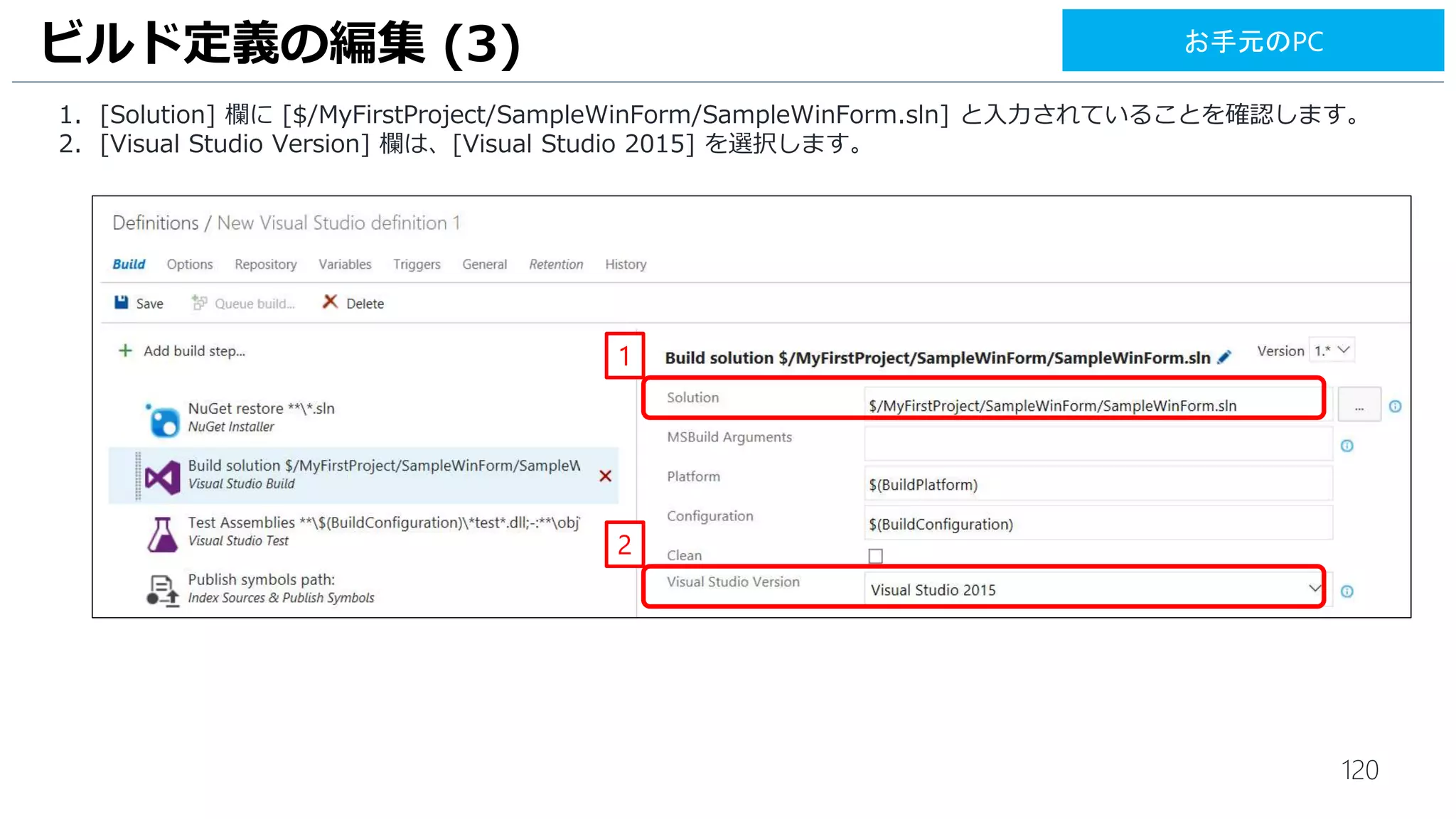
Task: Click the Queue build icon
Action: (199, 303)
